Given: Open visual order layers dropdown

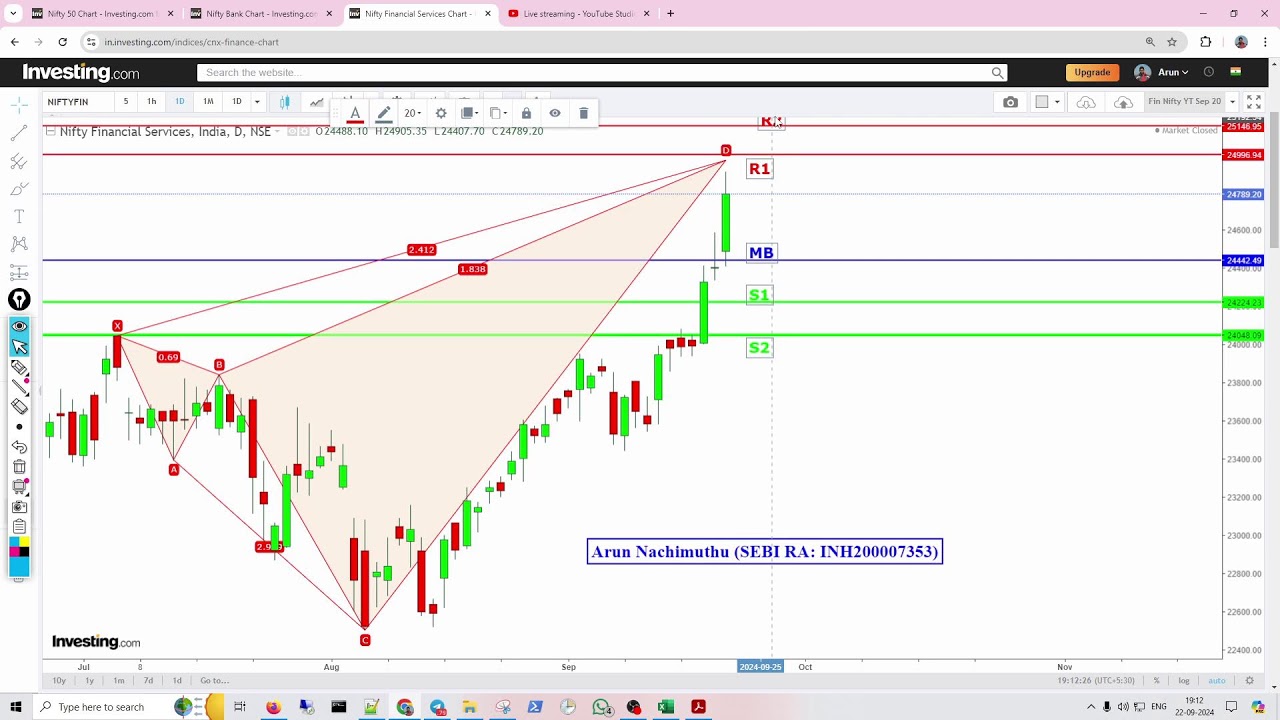Looking at the screenshot, I should [469, 114].
